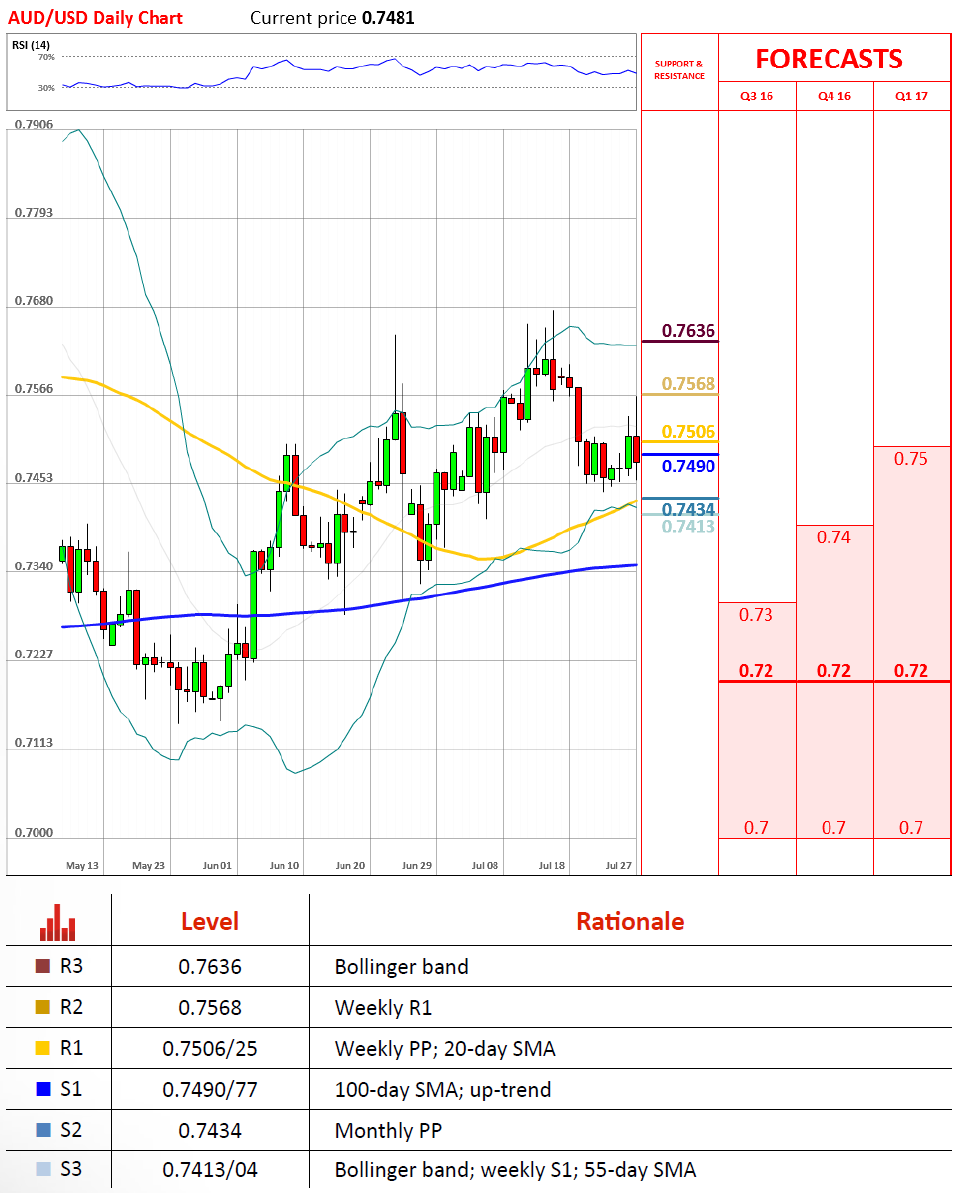Select the S3 light blue color swatch
Viewport: 961px width, 1193px height.
point(43,1169)
